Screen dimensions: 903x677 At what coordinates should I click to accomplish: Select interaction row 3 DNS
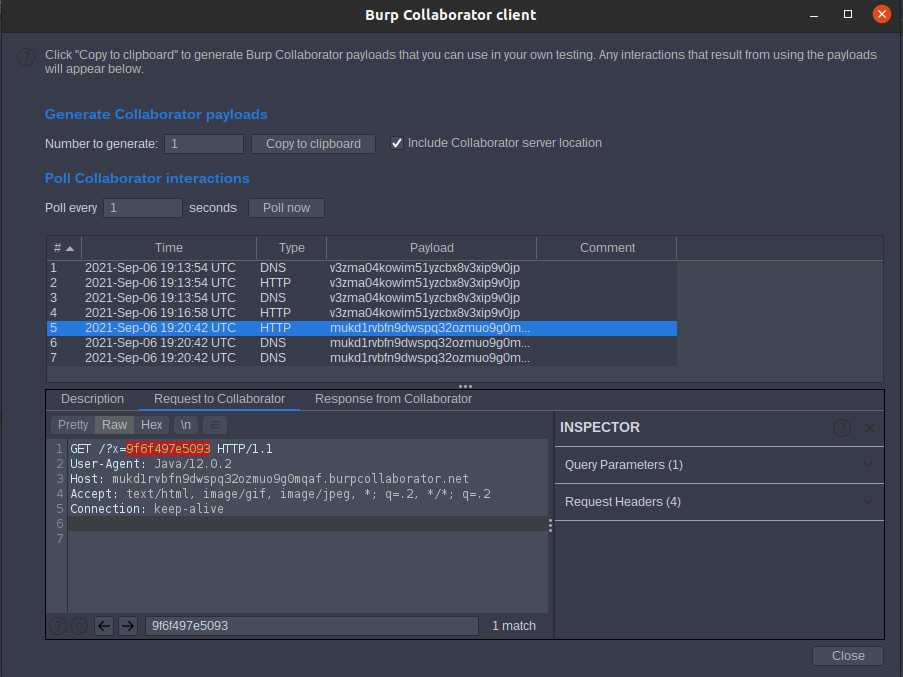(x=362, y=298)
